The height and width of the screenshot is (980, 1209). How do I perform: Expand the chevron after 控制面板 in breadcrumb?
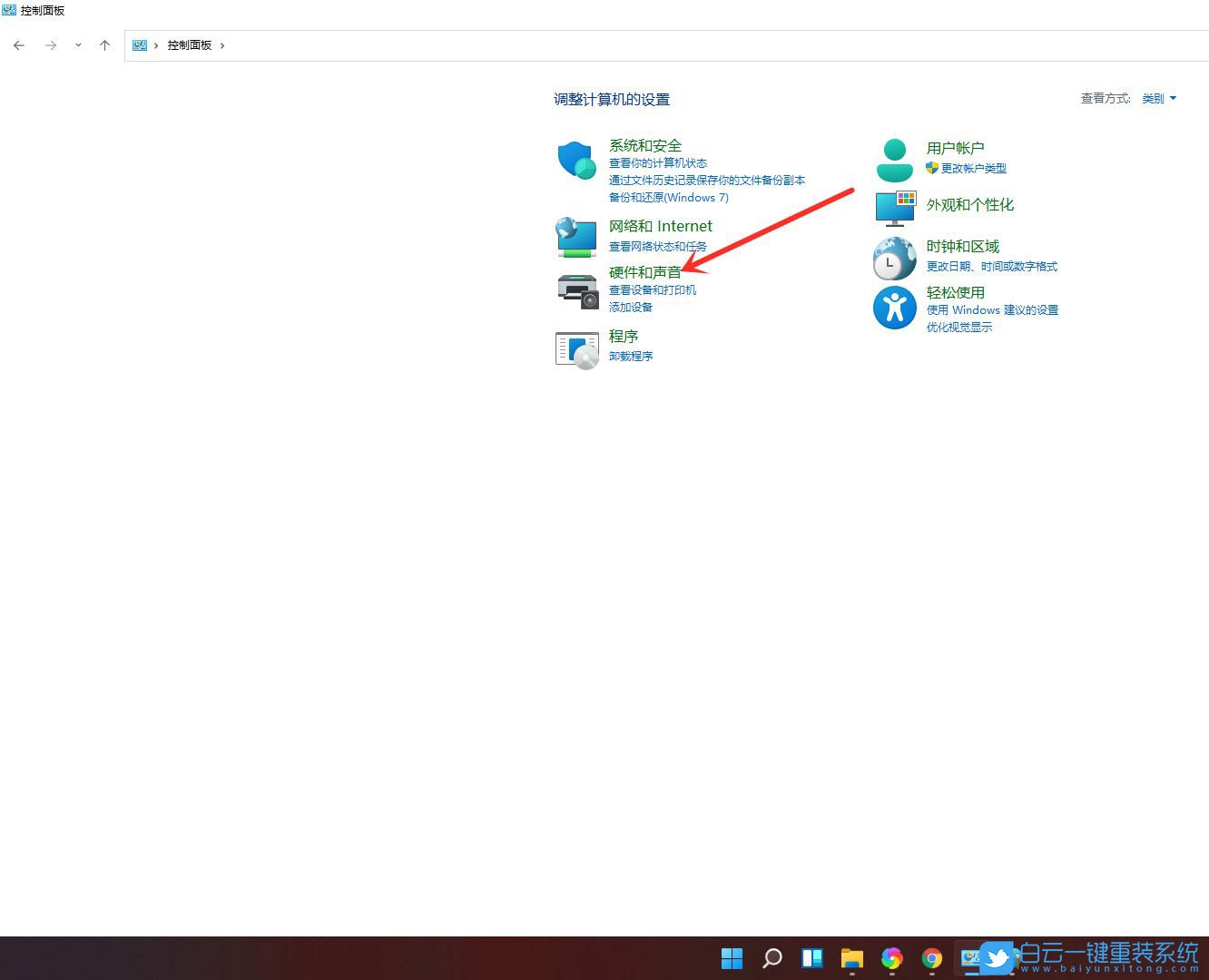(222, 45)
